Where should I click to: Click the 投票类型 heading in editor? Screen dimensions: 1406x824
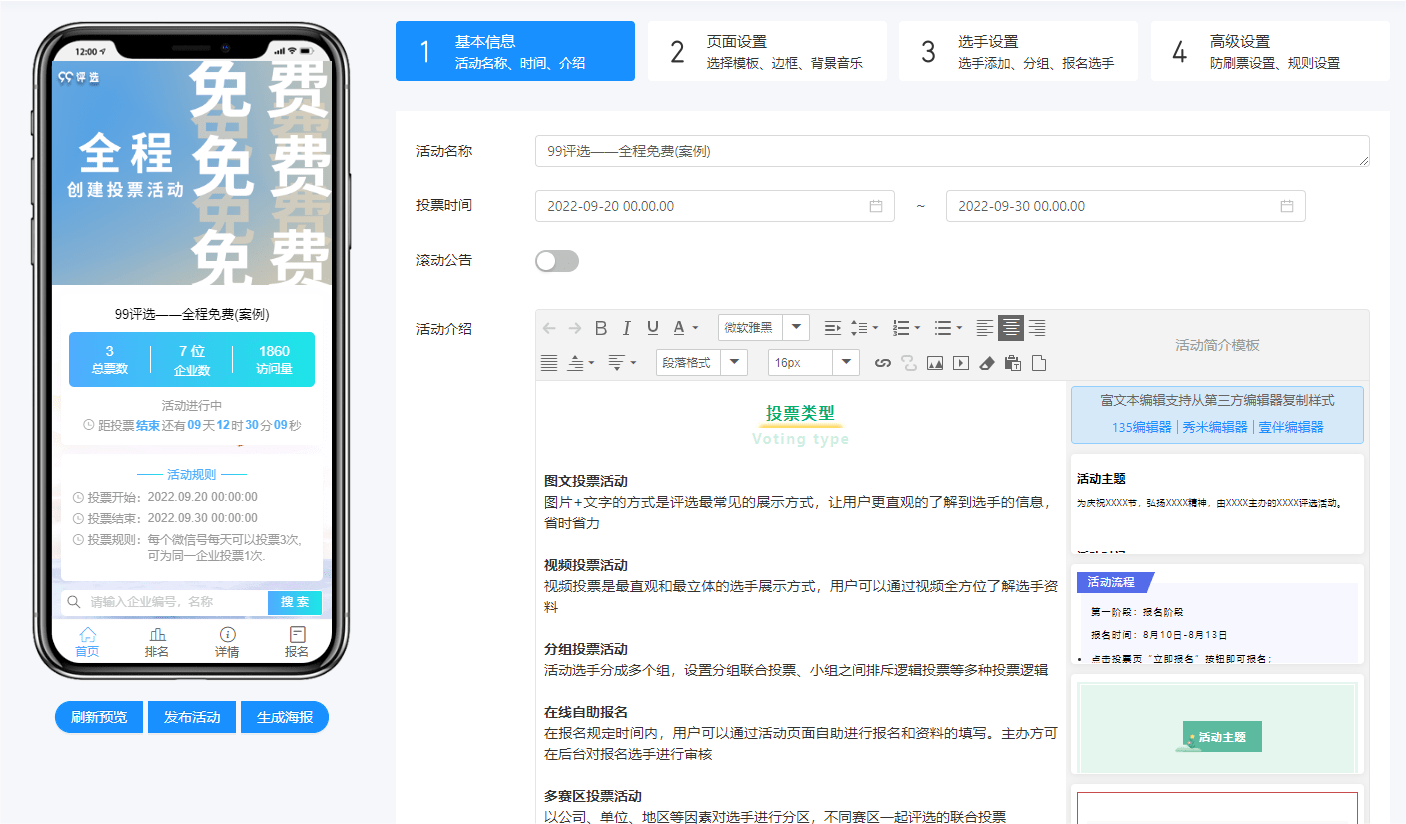[x=800, y=413]
